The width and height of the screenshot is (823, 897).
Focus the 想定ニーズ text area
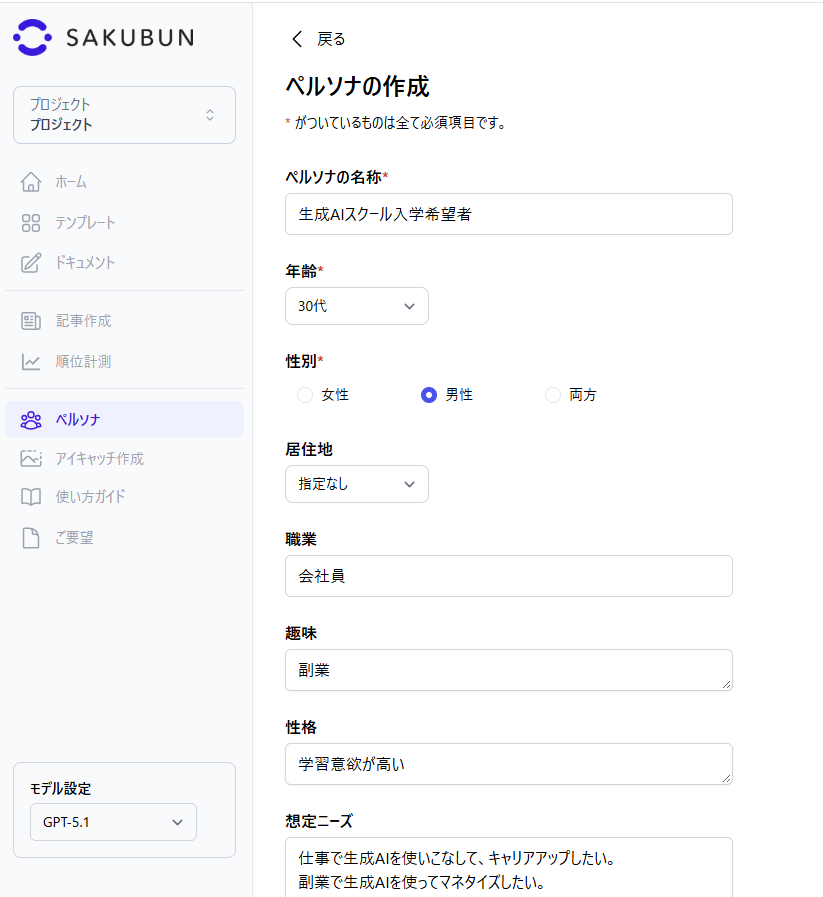point(509,867)
